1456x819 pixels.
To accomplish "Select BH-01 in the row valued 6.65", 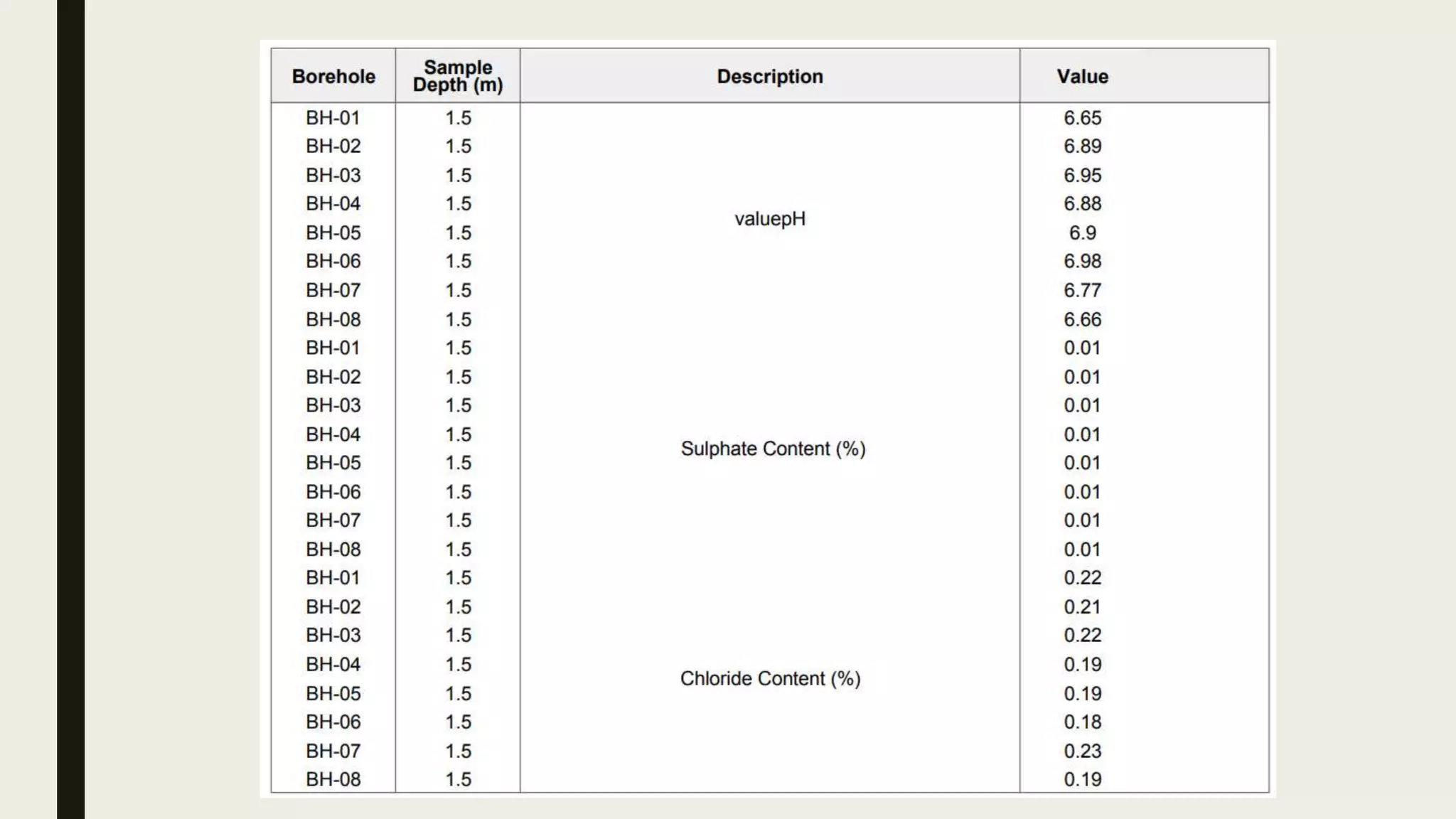I will 333,117.
